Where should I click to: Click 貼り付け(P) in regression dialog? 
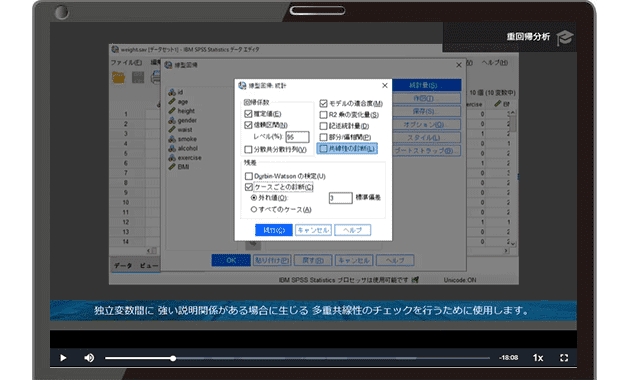272,260
